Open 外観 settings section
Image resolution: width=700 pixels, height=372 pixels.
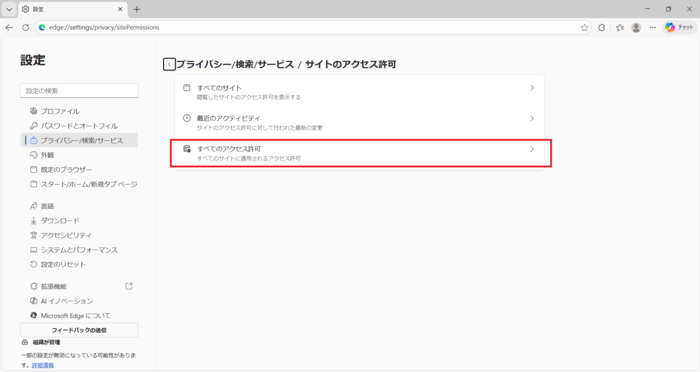(x=79, y=155)
